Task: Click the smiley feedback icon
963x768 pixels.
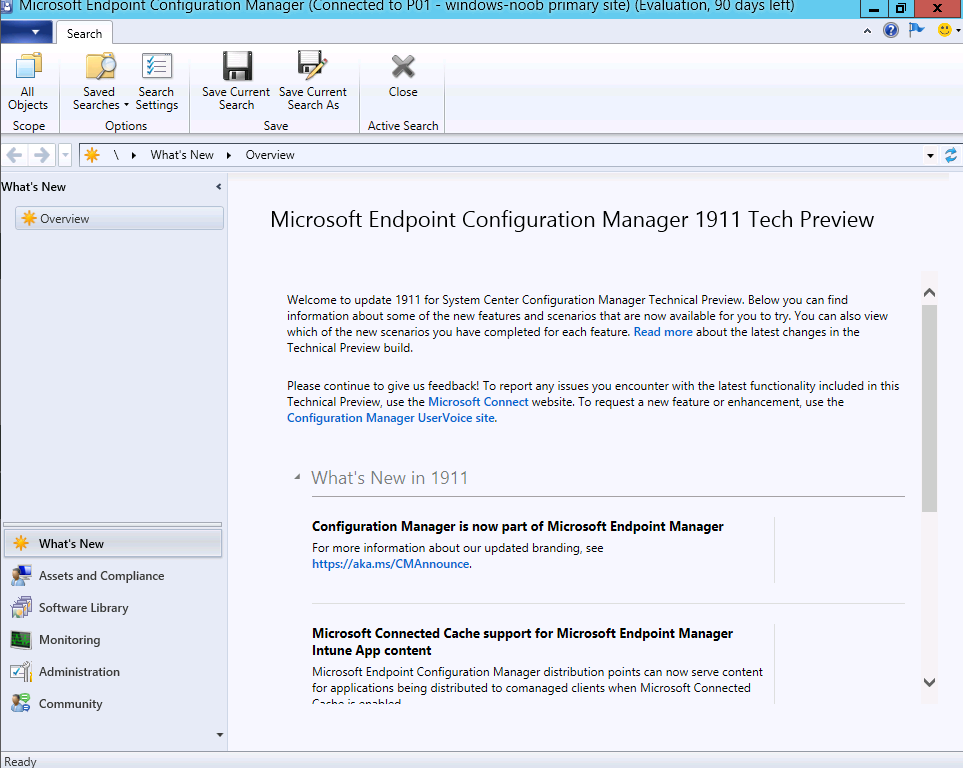Action: coord(945,29)
